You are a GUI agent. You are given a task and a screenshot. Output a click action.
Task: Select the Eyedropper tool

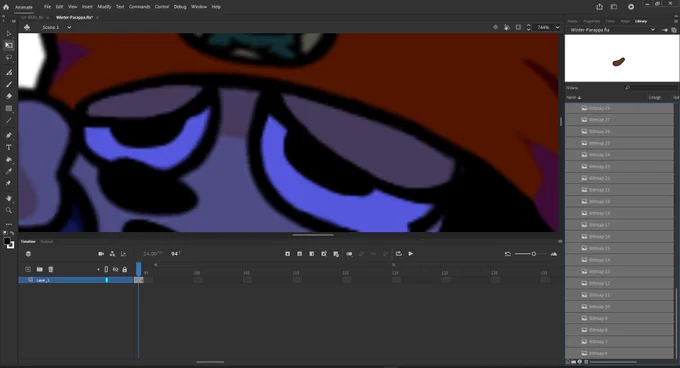point(9,171)
